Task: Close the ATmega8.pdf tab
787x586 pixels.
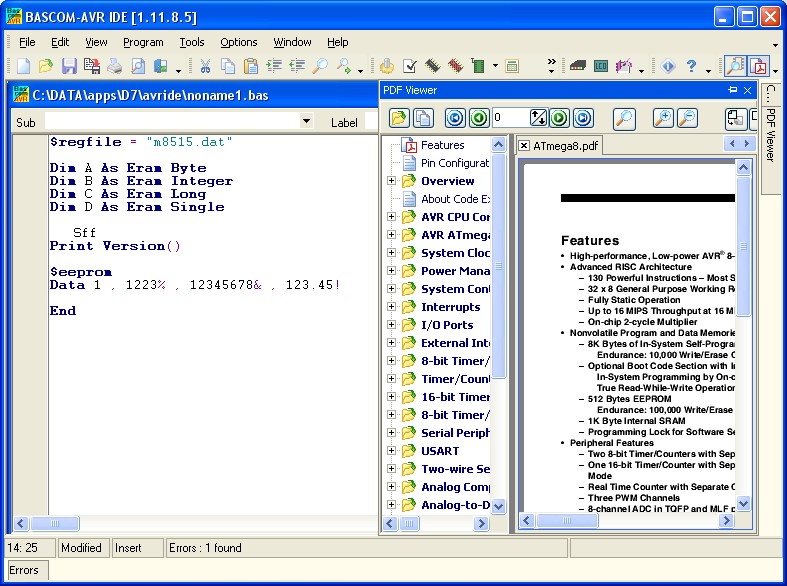Action: (x=523, y=145)
